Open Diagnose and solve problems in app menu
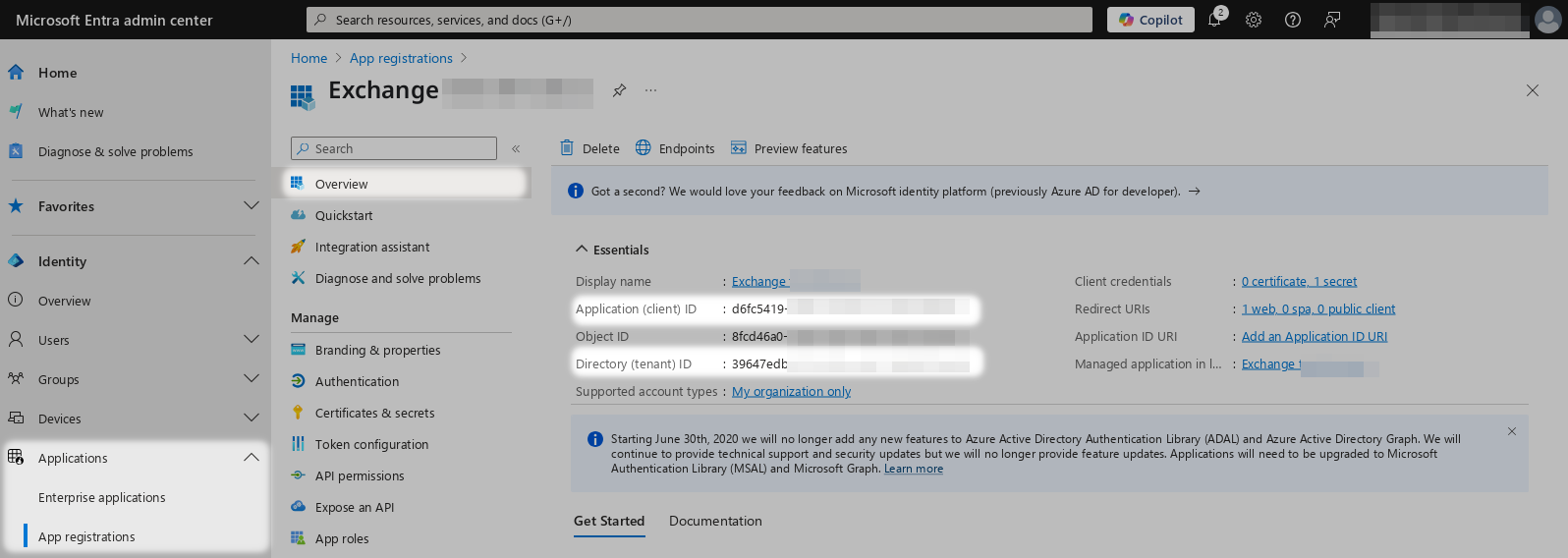 point(398,278)
